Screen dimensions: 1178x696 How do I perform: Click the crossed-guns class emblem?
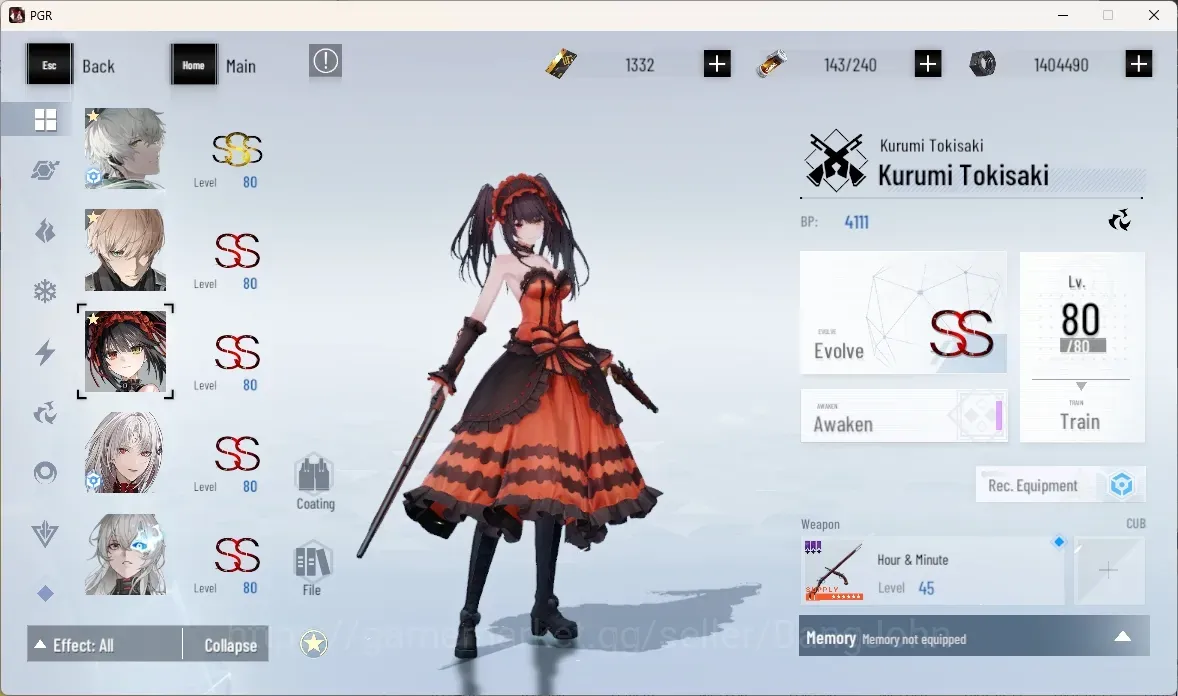835,160
